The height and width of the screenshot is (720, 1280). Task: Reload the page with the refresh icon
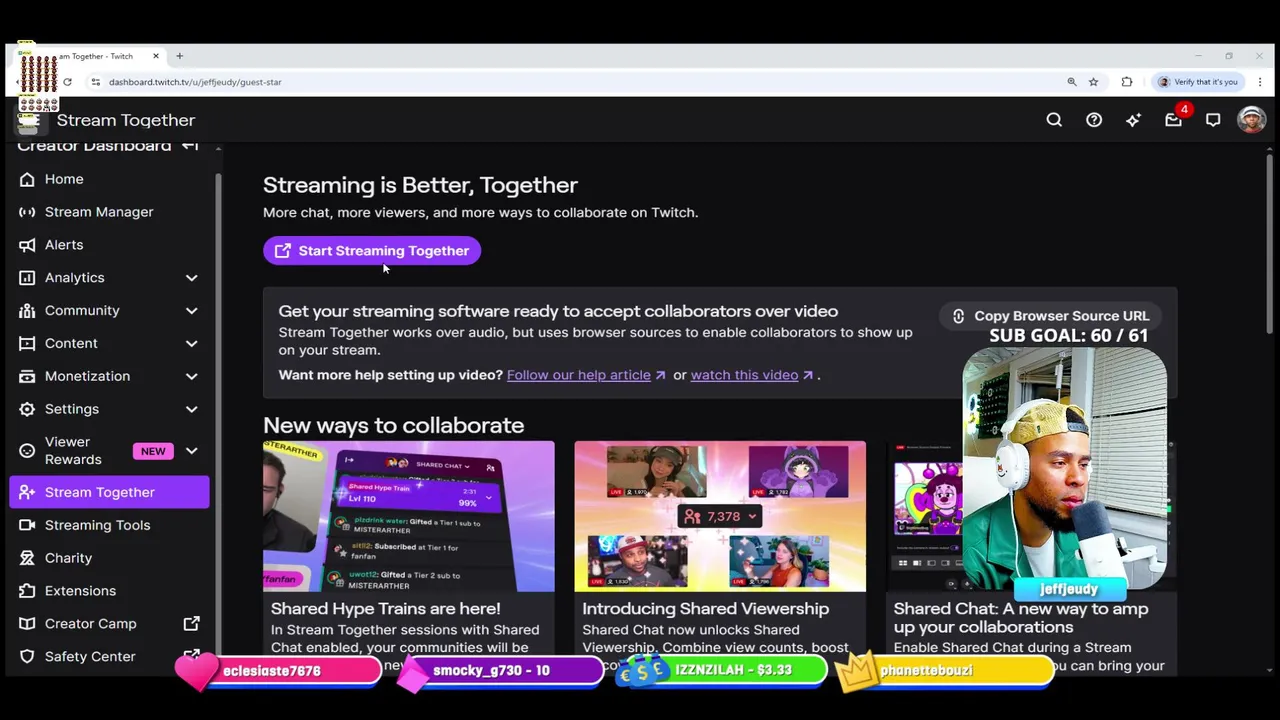[x=67, y=82]
